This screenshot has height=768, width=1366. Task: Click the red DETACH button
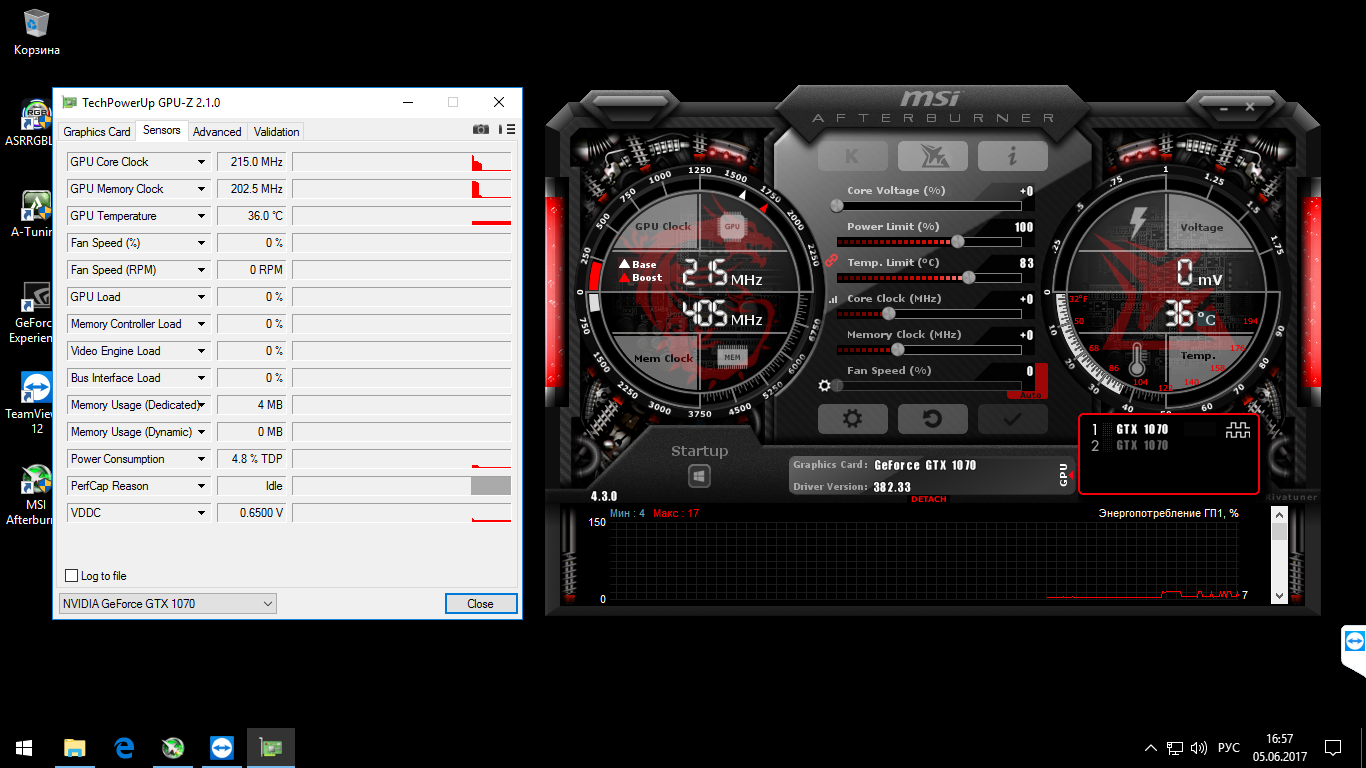pyautogui.click(x=928, y=499)
